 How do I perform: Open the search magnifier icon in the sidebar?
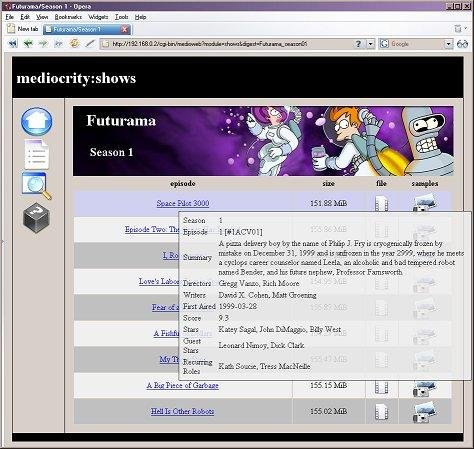click(37, 186)
